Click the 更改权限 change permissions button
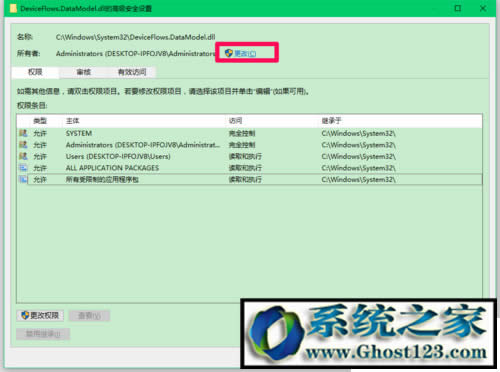 point(40,315)
